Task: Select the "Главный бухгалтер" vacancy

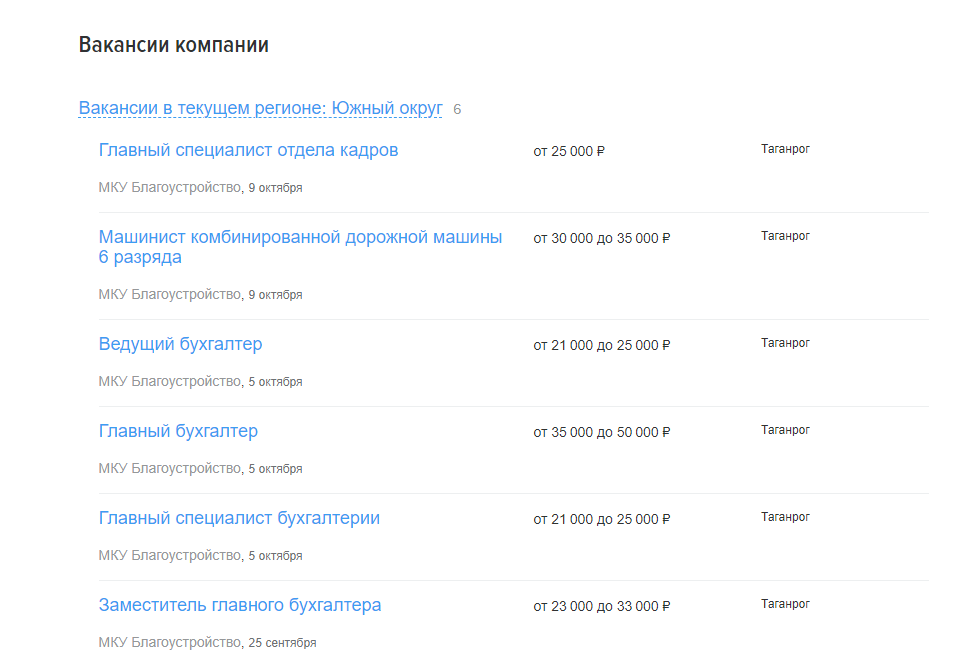Action: [x=178, y=431]
